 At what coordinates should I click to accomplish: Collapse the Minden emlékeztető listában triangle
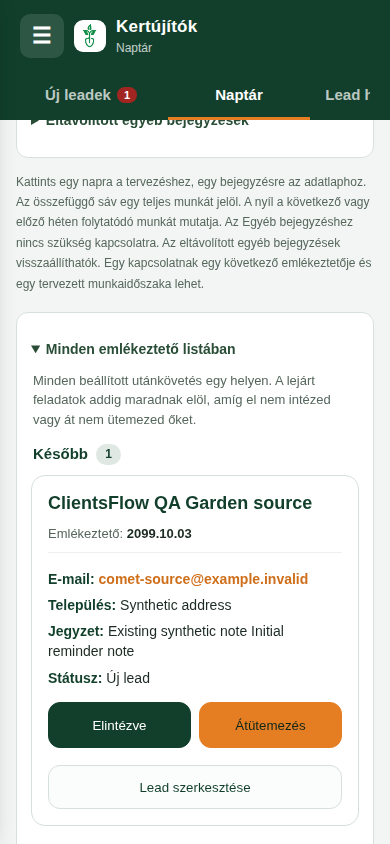pyautogui.click(x=36, y=349)
